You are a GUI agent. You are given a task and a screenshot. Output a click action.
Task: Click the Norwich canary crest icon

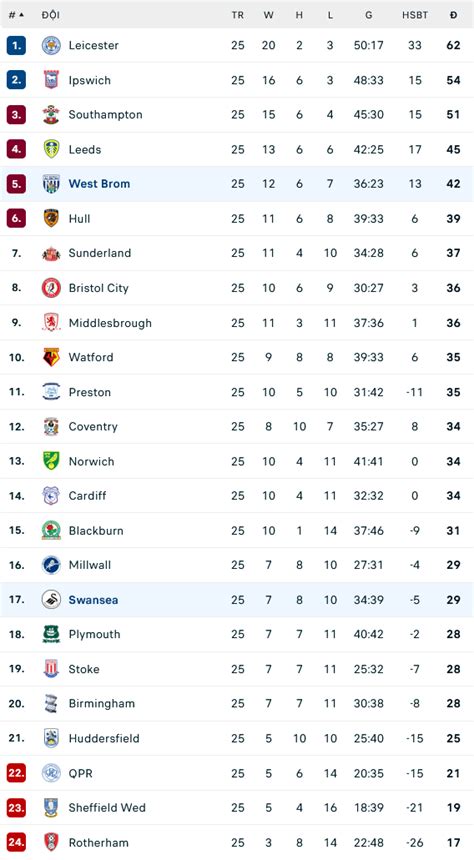pyautogui.click(x=51, y=461)
